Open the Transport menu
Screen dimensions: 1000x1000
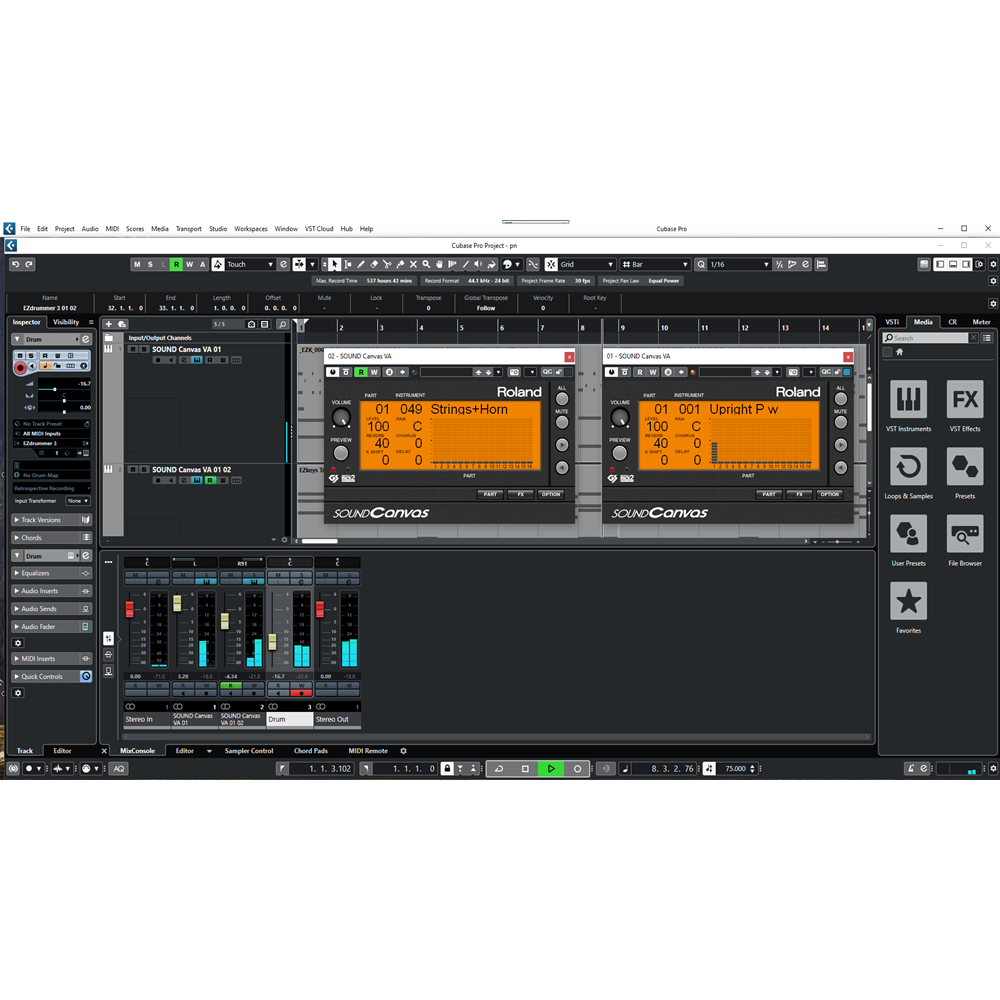point(188,228)
